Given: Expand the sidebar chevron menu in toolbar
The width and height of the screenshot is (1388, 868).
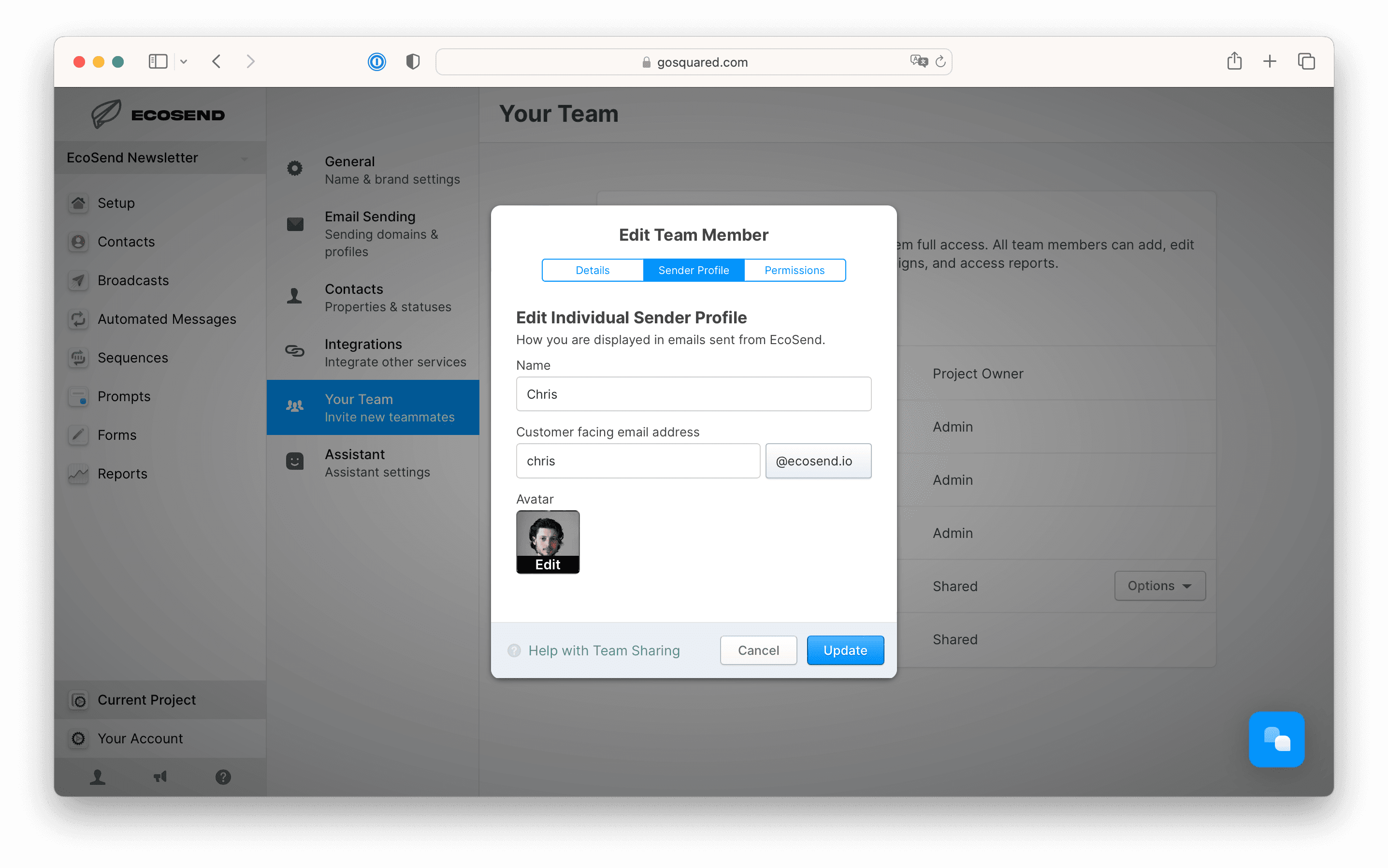Looking at the screenshot, I should [184, 61].
